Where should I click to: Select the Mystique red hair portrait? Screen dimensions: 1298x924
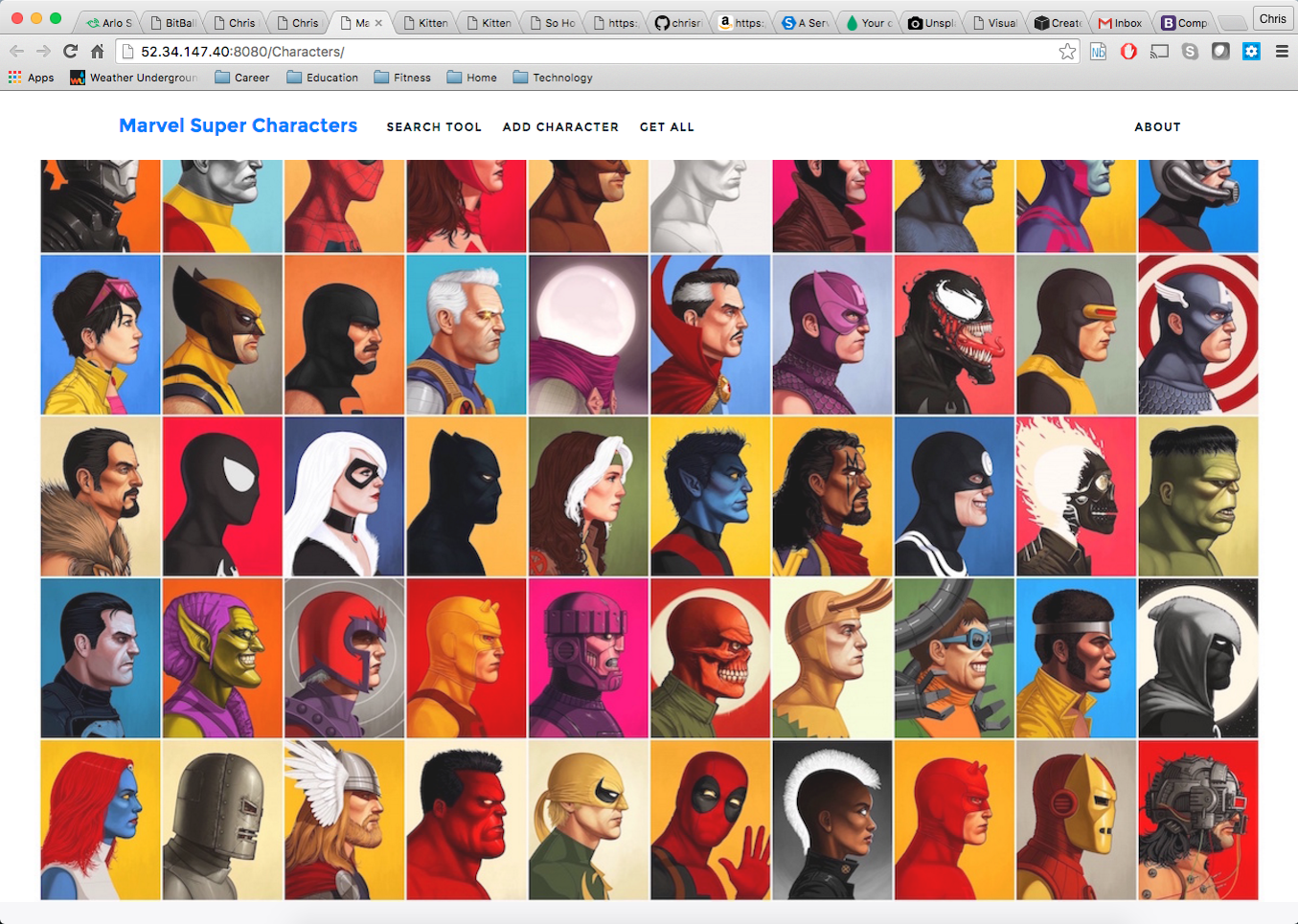click(101, 820)
